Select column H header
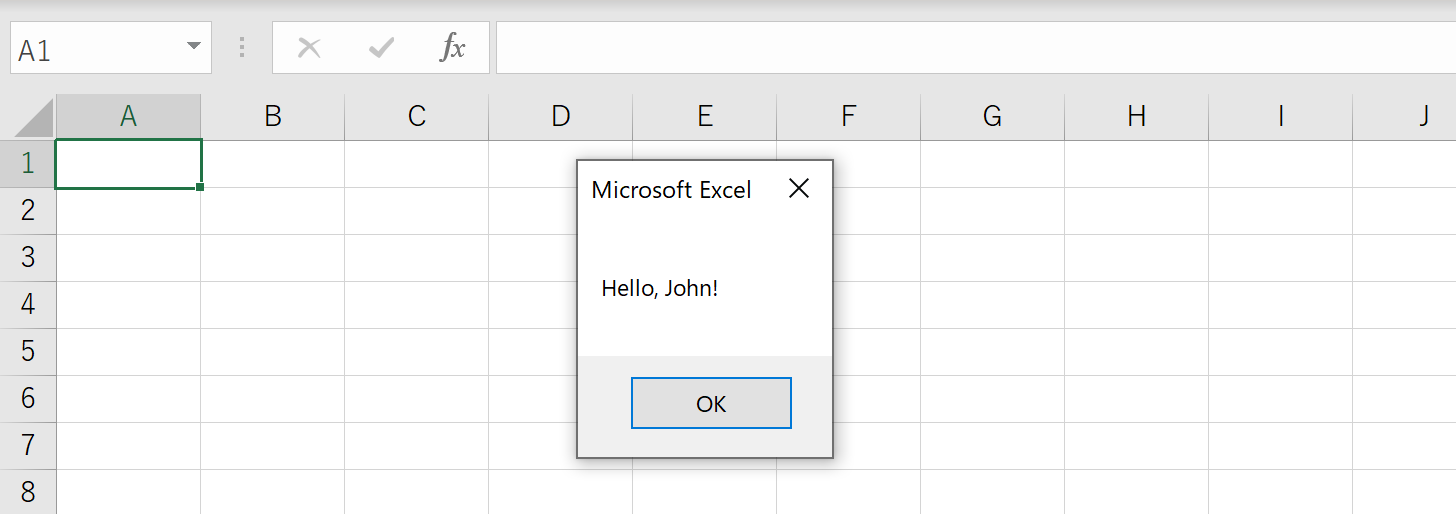The height and width of the screenshot is (514, 1456). (1137, 117)
